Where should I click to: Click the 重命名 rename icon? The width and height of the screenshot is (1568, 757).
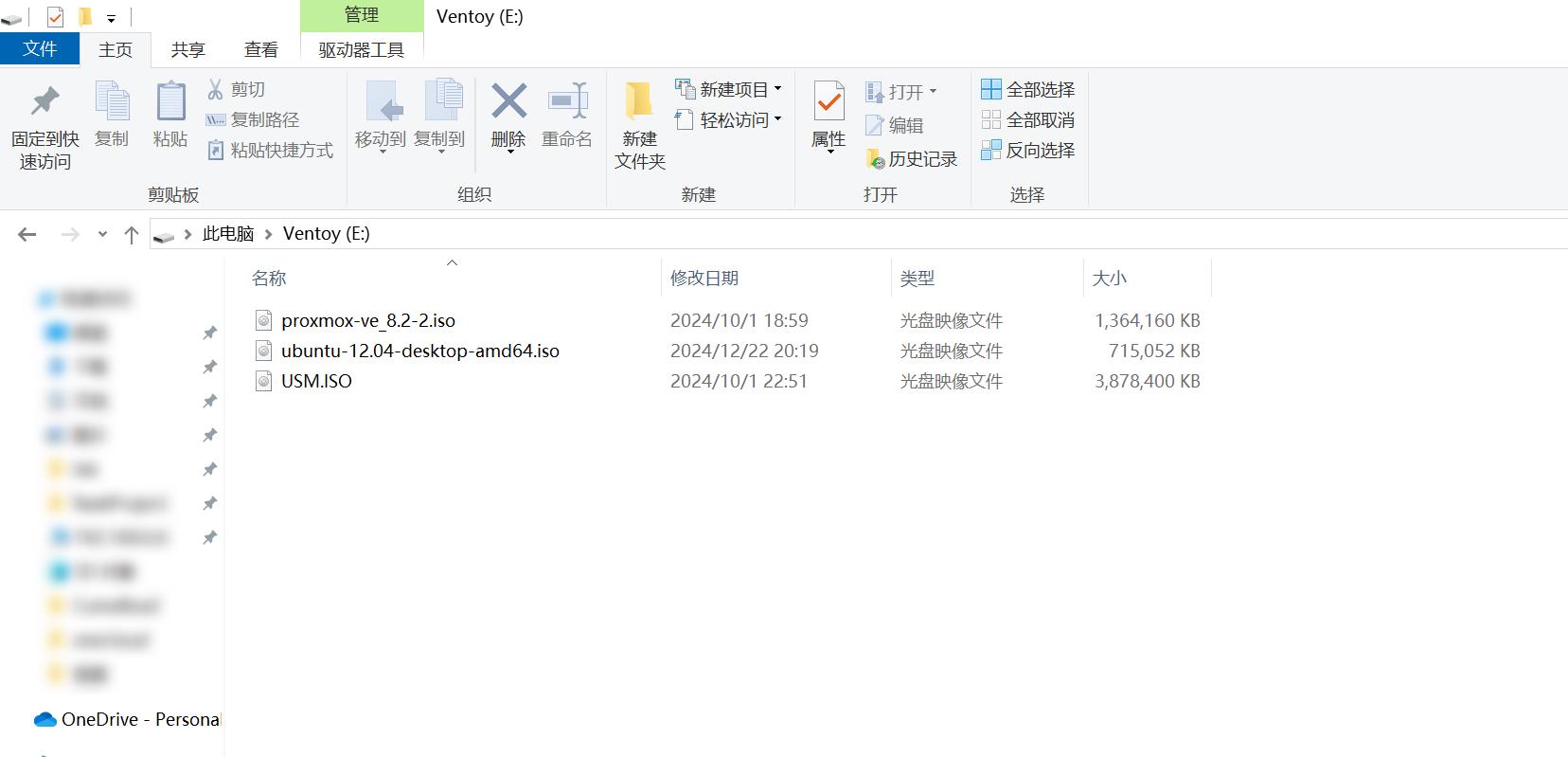click(567, 100)
